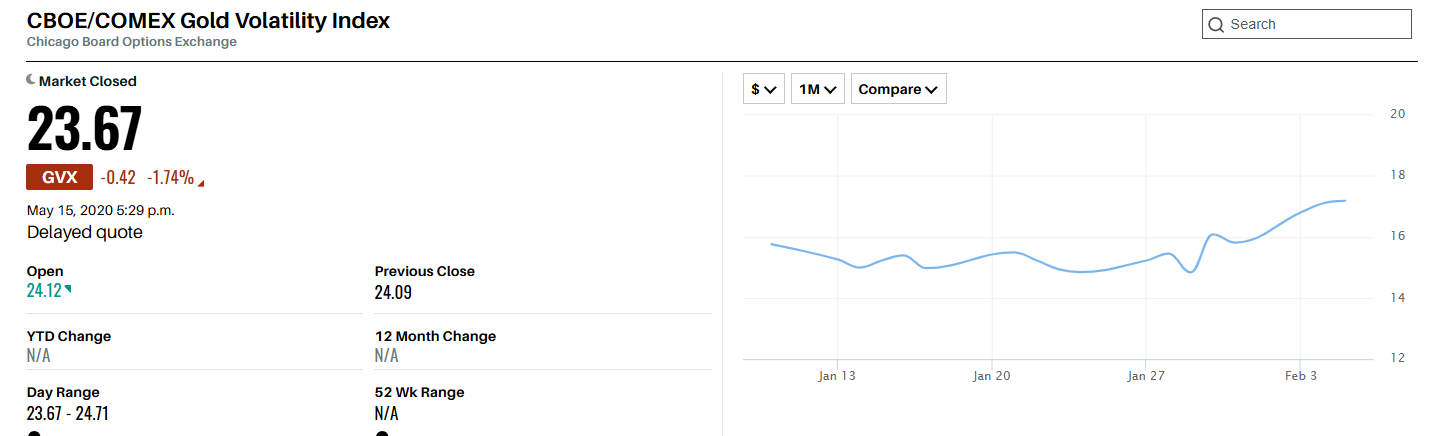The image size is (1441, 436).
Task: Click the Chicago Board Options Exchange subtitle
Action: tap(132, 42)
